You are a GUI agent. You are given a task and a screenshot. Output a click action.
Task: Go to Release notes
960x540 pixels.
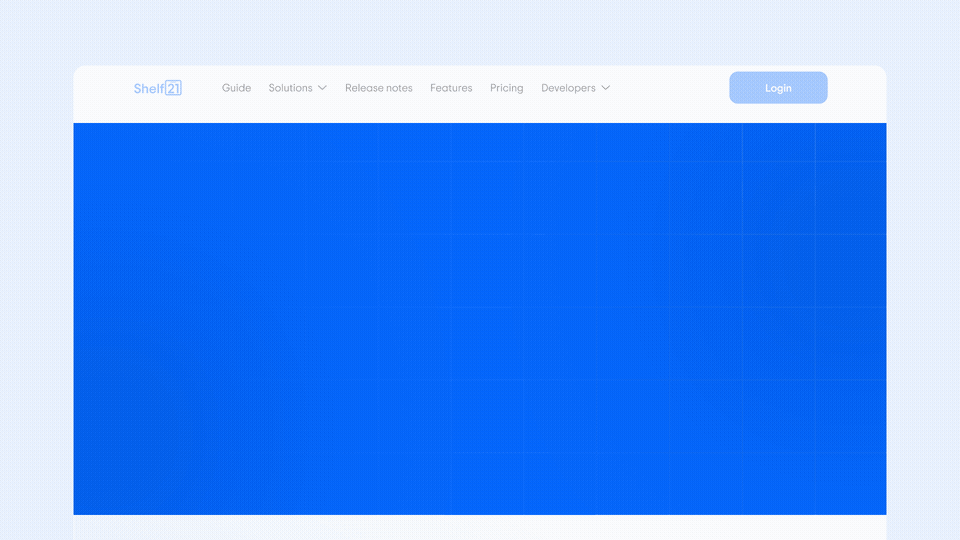tap(378, 88)
